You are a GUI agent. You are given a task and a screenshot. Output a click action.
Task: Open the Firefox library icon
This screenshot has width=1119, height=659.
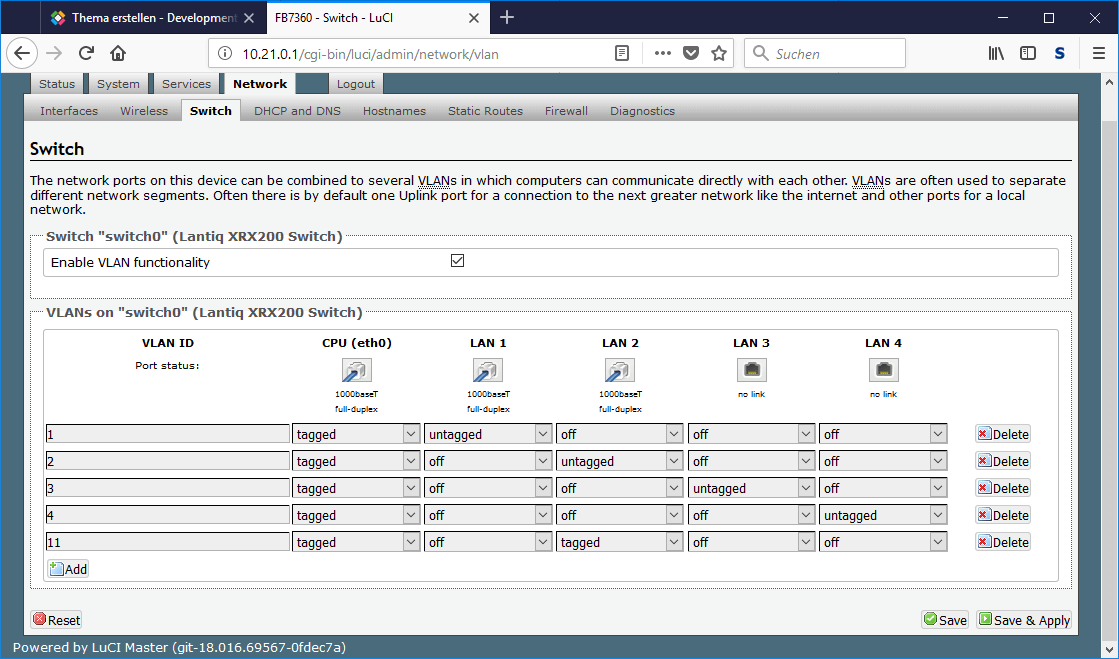pyautogui.click(x=996, y=53)
